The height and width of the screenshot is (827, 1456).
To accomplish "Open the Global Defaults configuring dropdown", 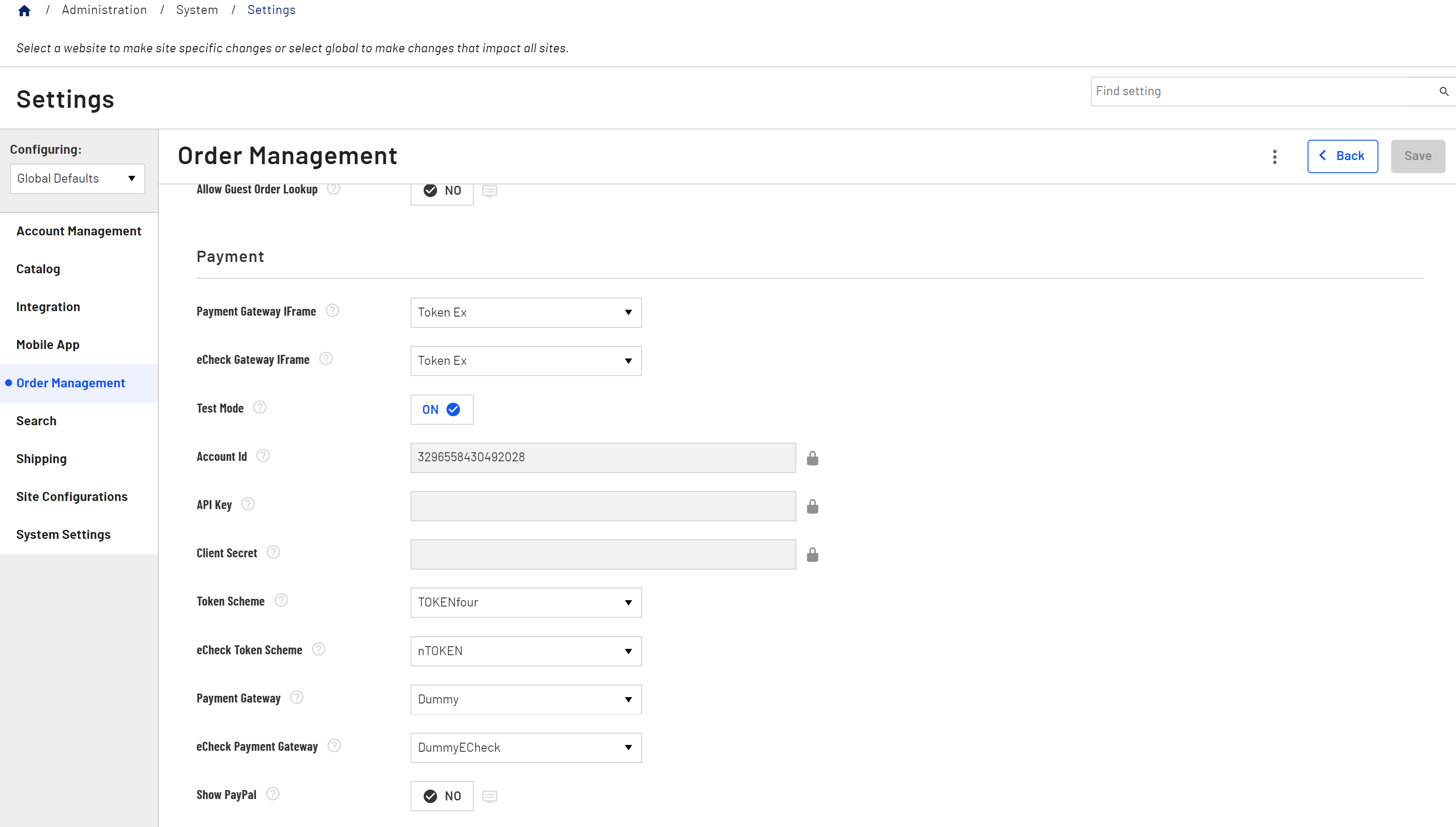I will [77, 179].
